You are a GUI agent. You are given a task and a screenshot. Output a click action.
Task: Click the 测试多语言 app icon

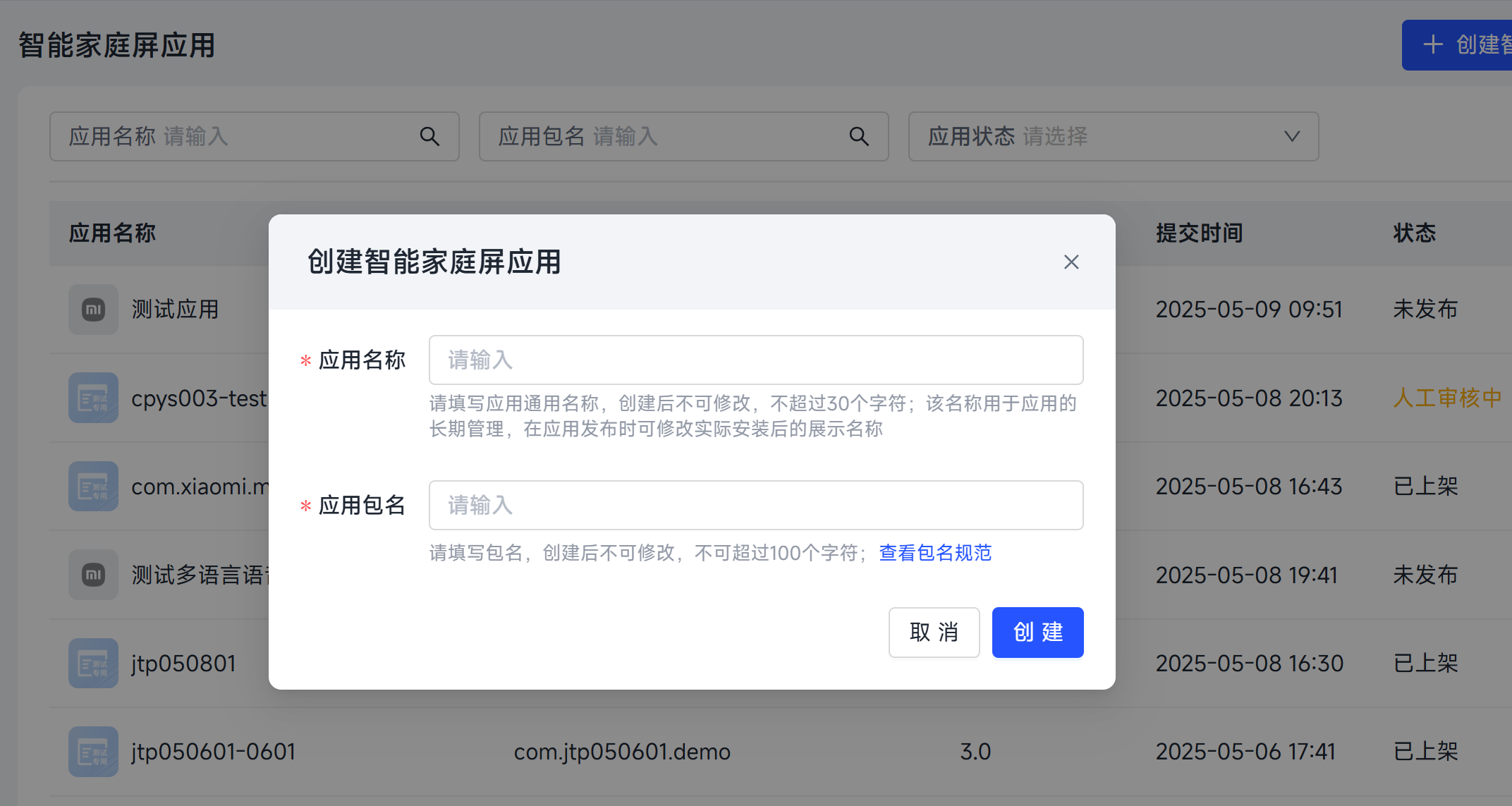click(93, 575)
